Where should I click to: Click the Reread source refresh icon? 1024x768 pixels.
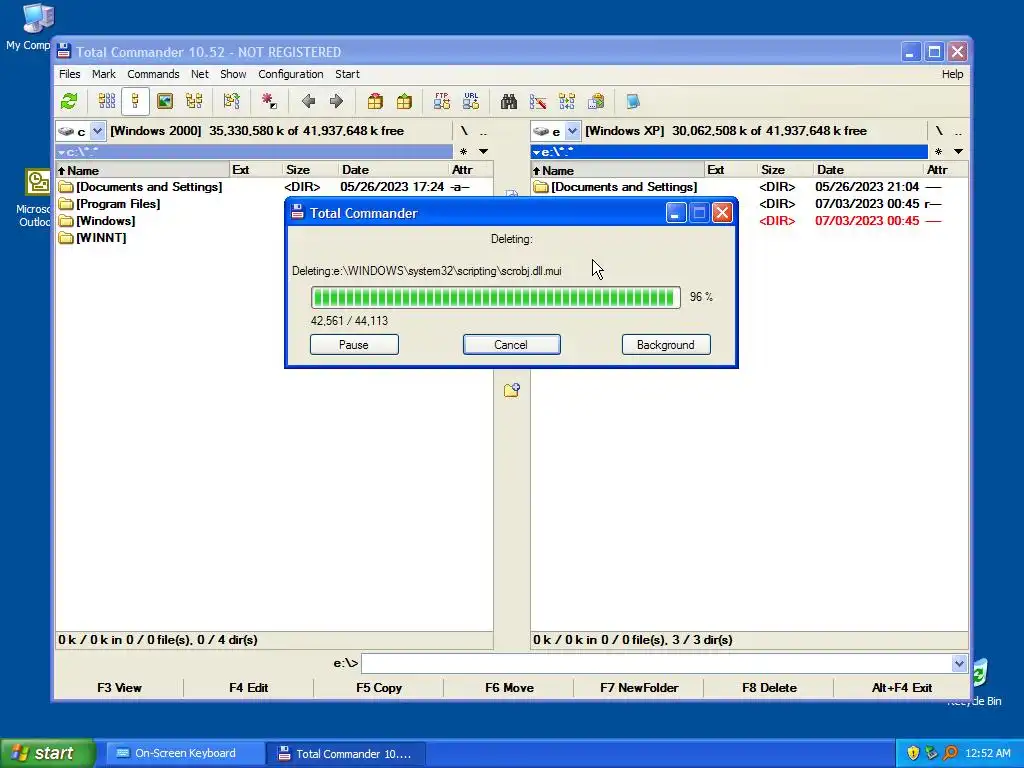pos(69,101)
